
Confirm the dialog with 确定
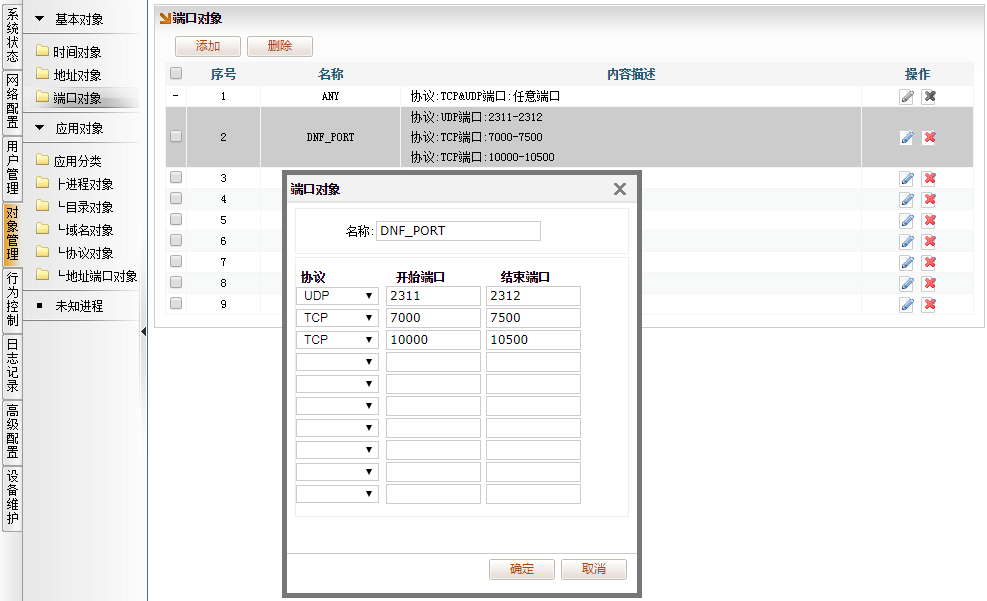pos(522,569)
